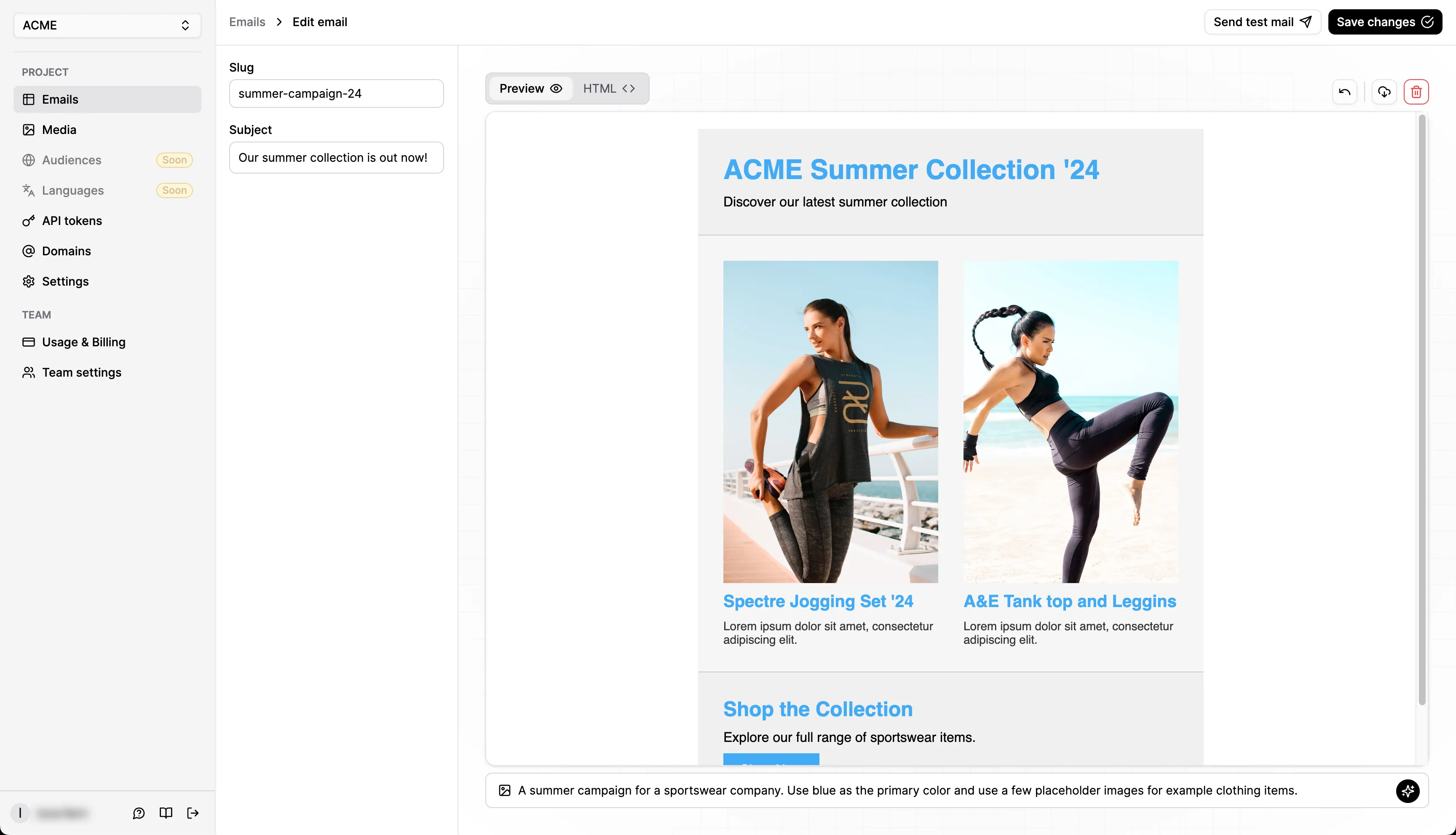Toggle the Preview eye icon
The image size is (1456, 835).
click(x=556, y=88)
